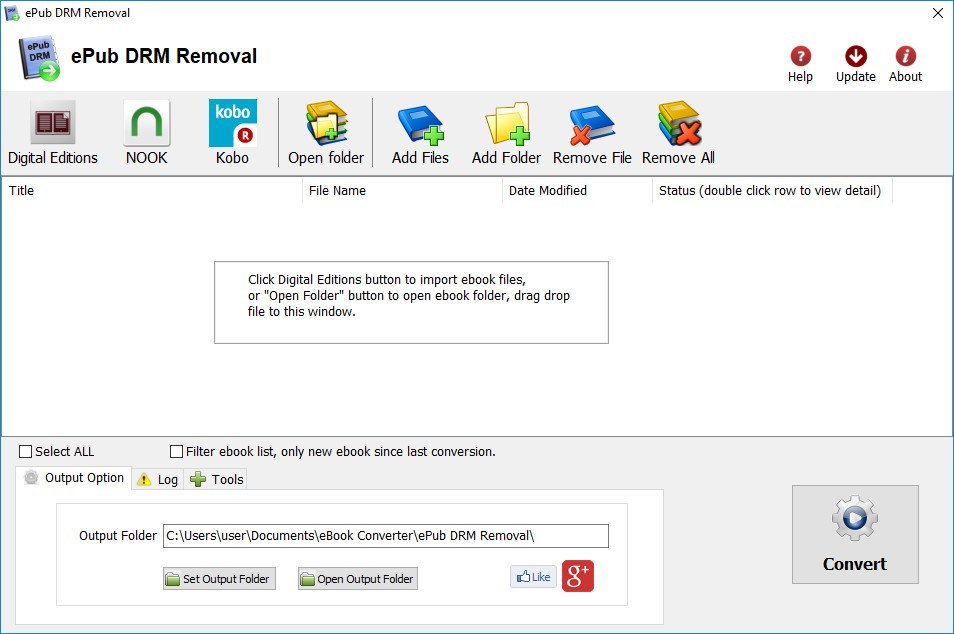Screen dimensions: 954x634
Task: Switch to the Log tab
Action: coord(158,479)
